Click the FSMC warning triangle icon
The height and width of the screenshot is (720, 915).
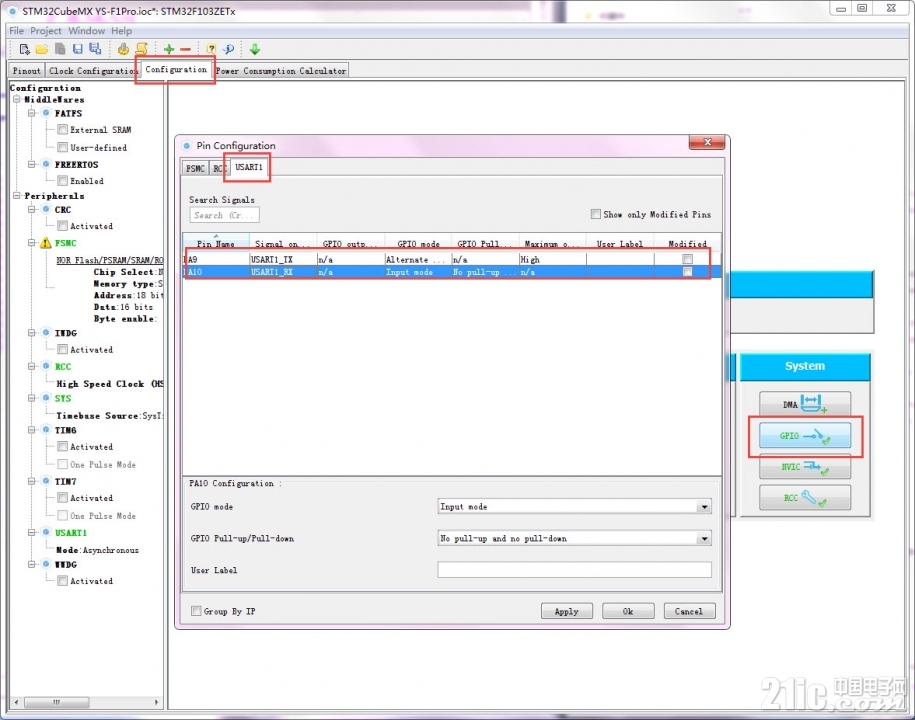click(46, 243)
